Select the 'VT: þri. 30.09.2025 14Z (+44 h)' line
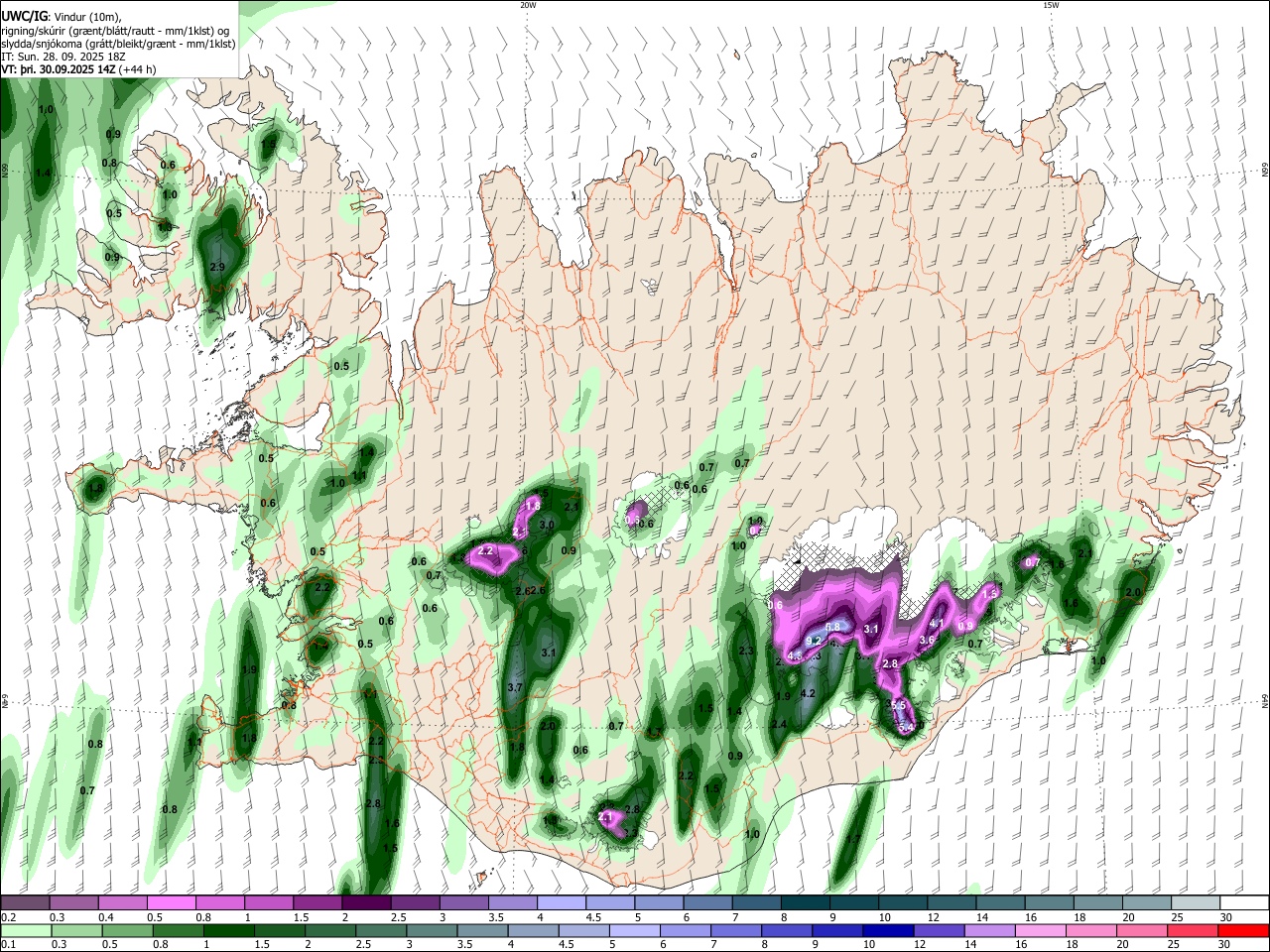This screenshot has width=1270, height=952. [79, 69]
